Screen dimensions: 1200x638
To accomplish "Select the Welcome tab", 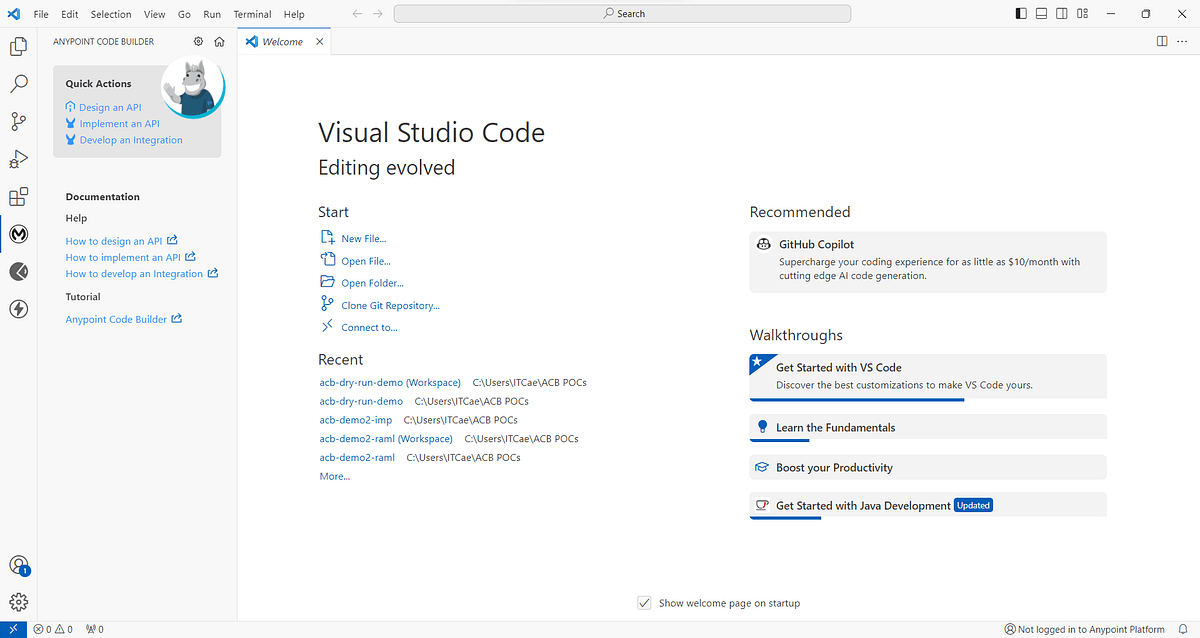I will click(x=283, y=41).
